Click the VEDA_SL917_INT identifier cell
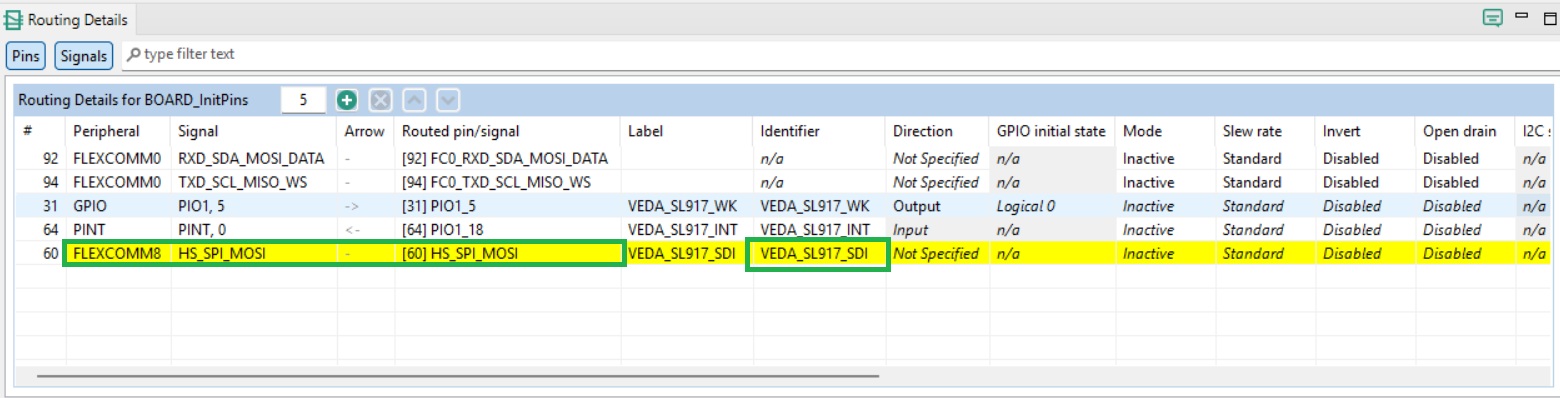 (x=820, y=230)
